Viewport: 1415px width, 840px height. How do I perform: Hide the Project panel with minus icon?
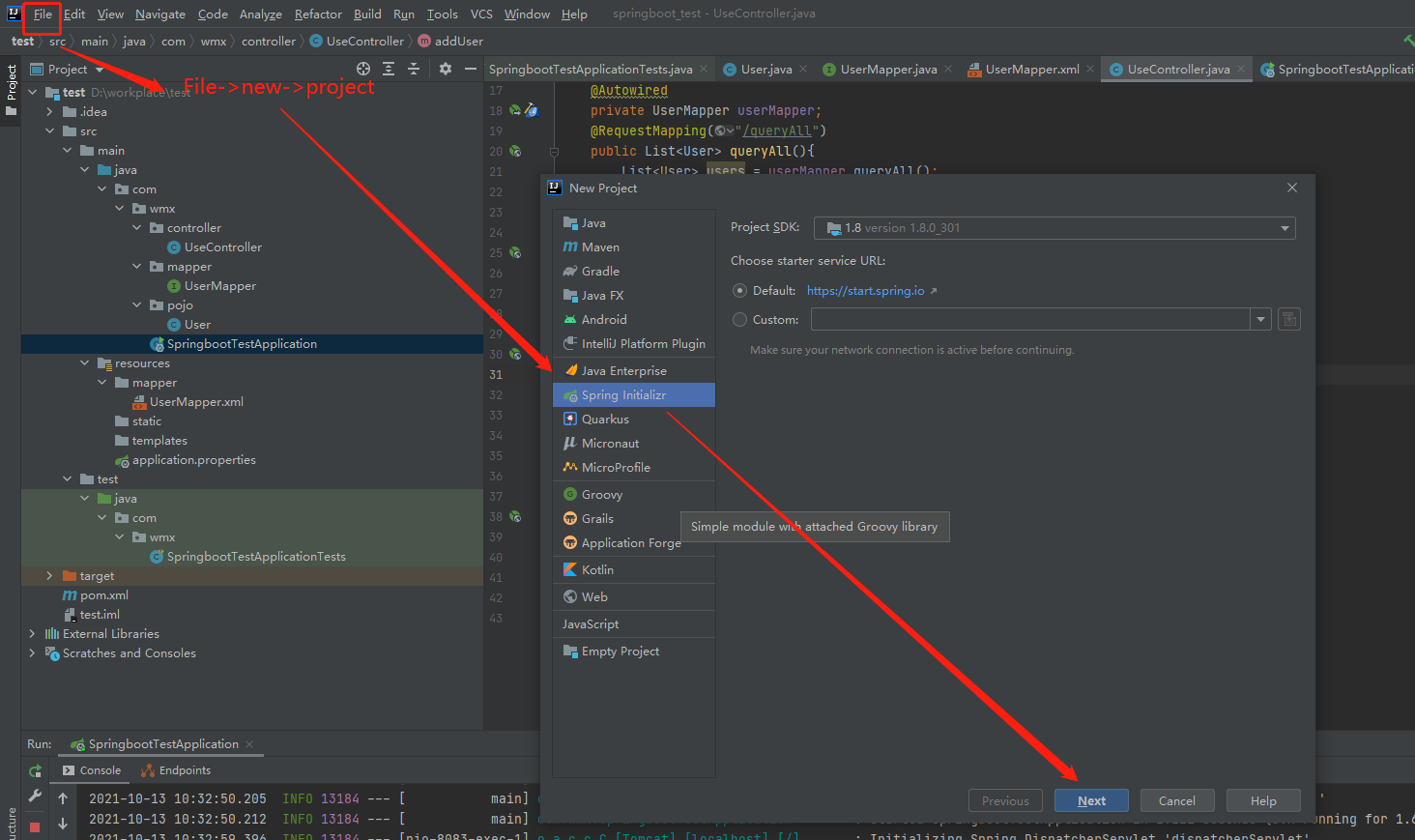point(471,69)
